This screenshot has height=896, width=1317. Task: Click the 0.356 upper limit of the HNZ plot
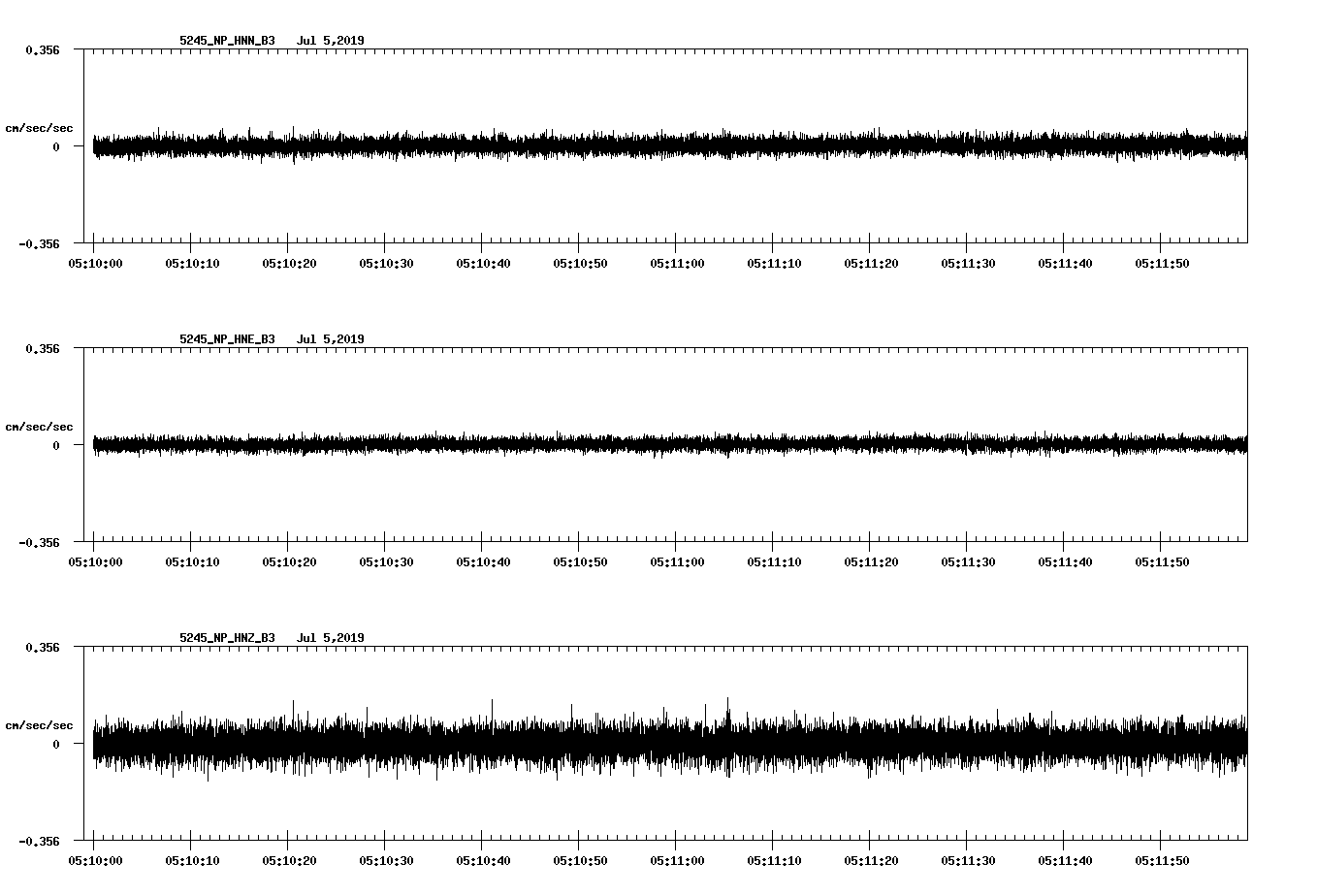pos(42,647)
